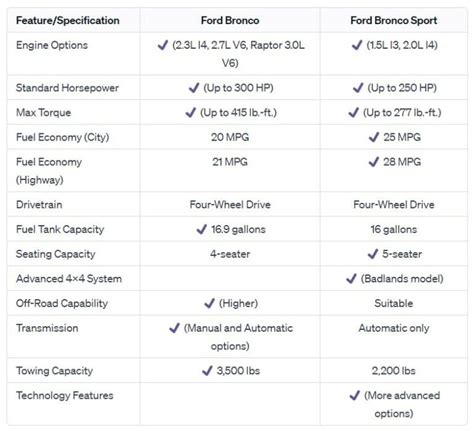Click the checkmark next to 25 MPG
Image resolution: width=474 pixels, height=431 pixels.
pos(374,137)
